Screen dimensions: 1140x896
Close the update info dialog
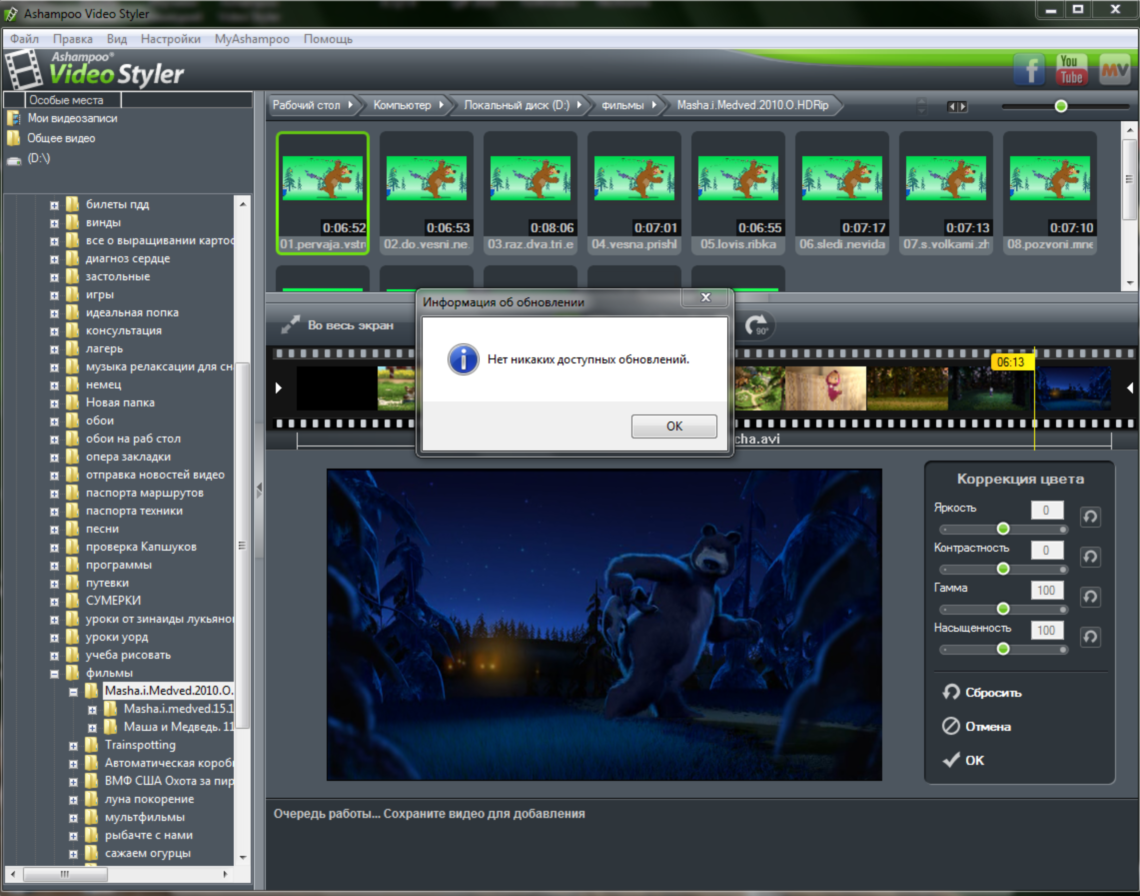pos(705,297)
